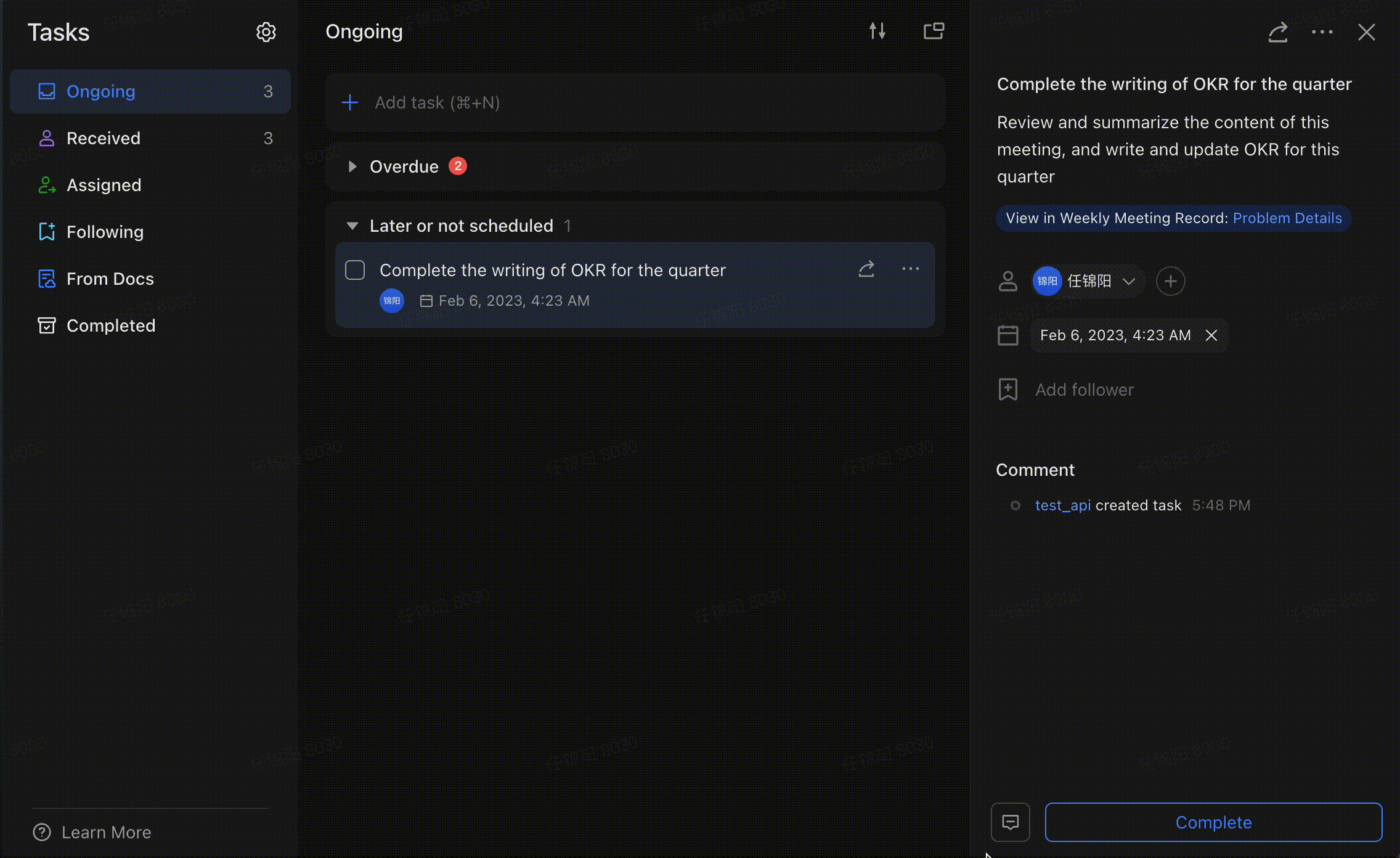Open more actions for OKR task row
The image size is (1400, 858).
pyautogui.click(x=911, y=269)
